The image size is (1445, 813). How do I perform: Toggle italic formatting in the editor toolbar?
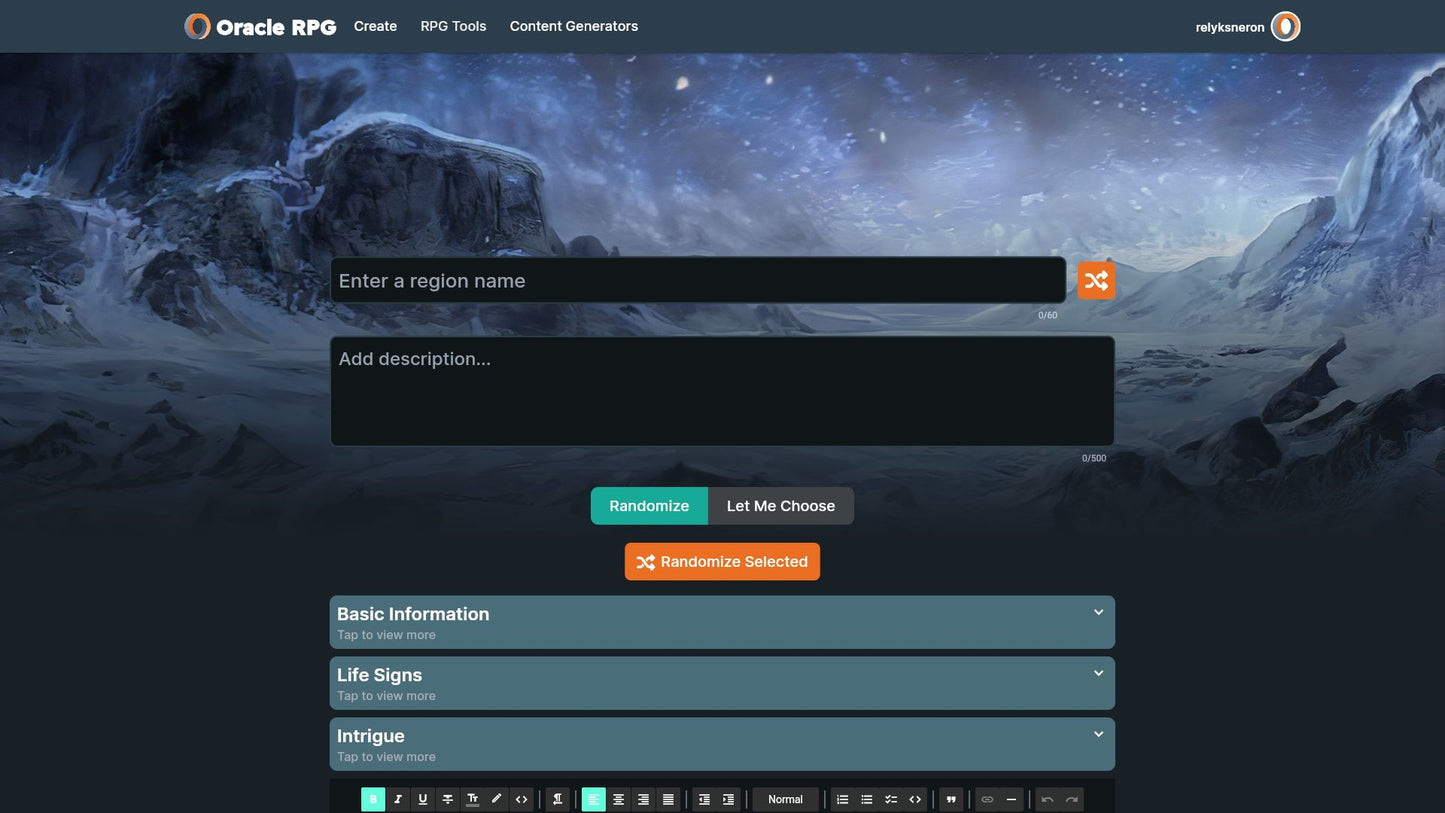pyautogui.click(x=397, y=799)
